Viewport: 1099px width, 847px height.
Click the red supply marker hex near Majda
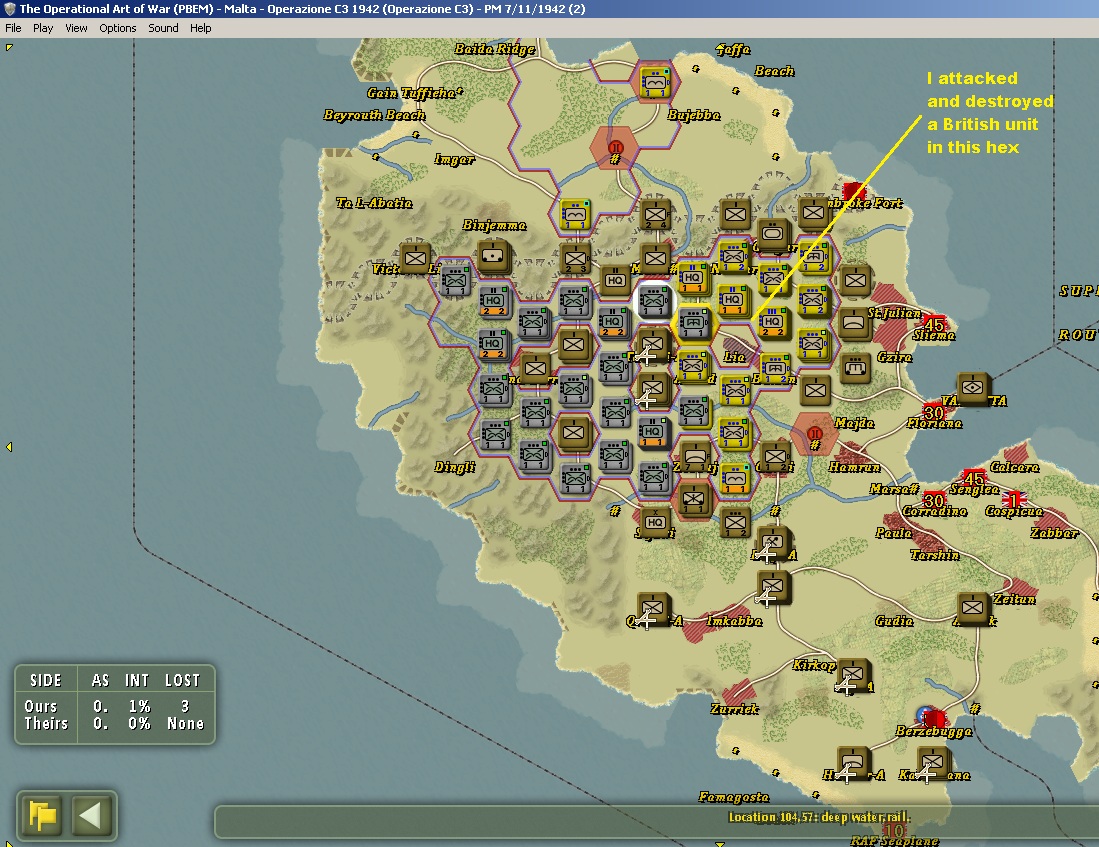pyautogui.click(x=814, y=435)
